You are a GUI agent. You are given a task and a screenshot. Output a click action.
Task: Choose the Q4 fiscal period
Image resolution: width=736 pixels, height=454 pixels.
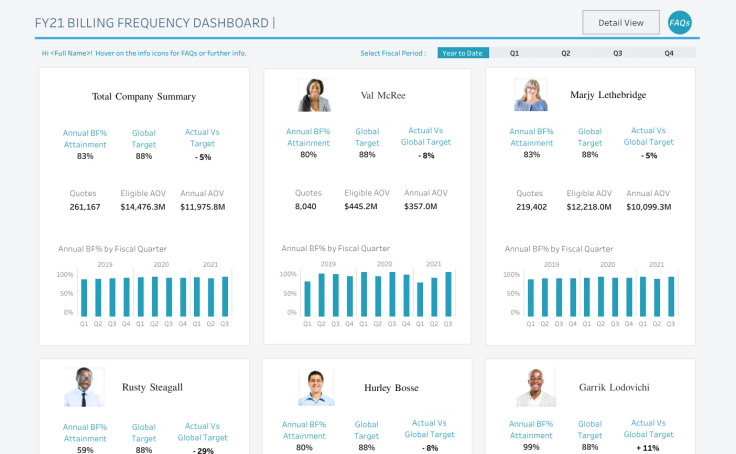669,53
